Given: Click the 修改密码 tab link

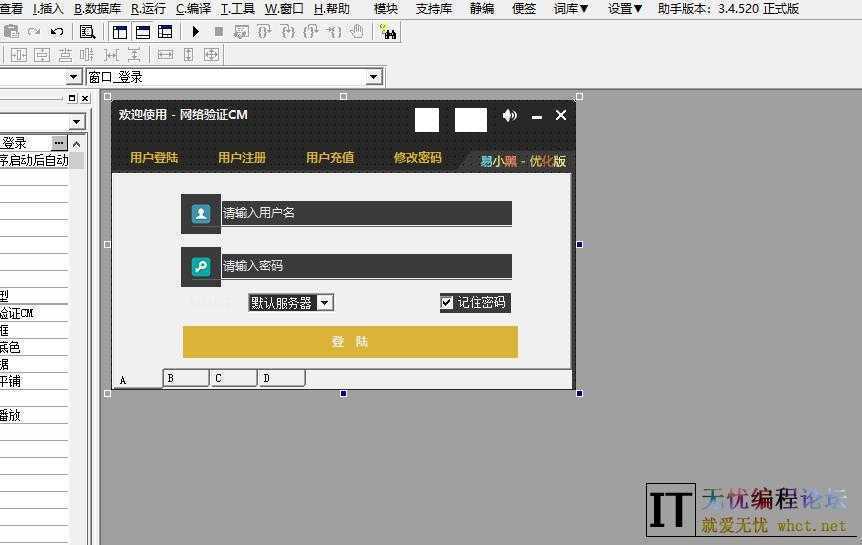Looking at the screenshot, I should [417, 158].
